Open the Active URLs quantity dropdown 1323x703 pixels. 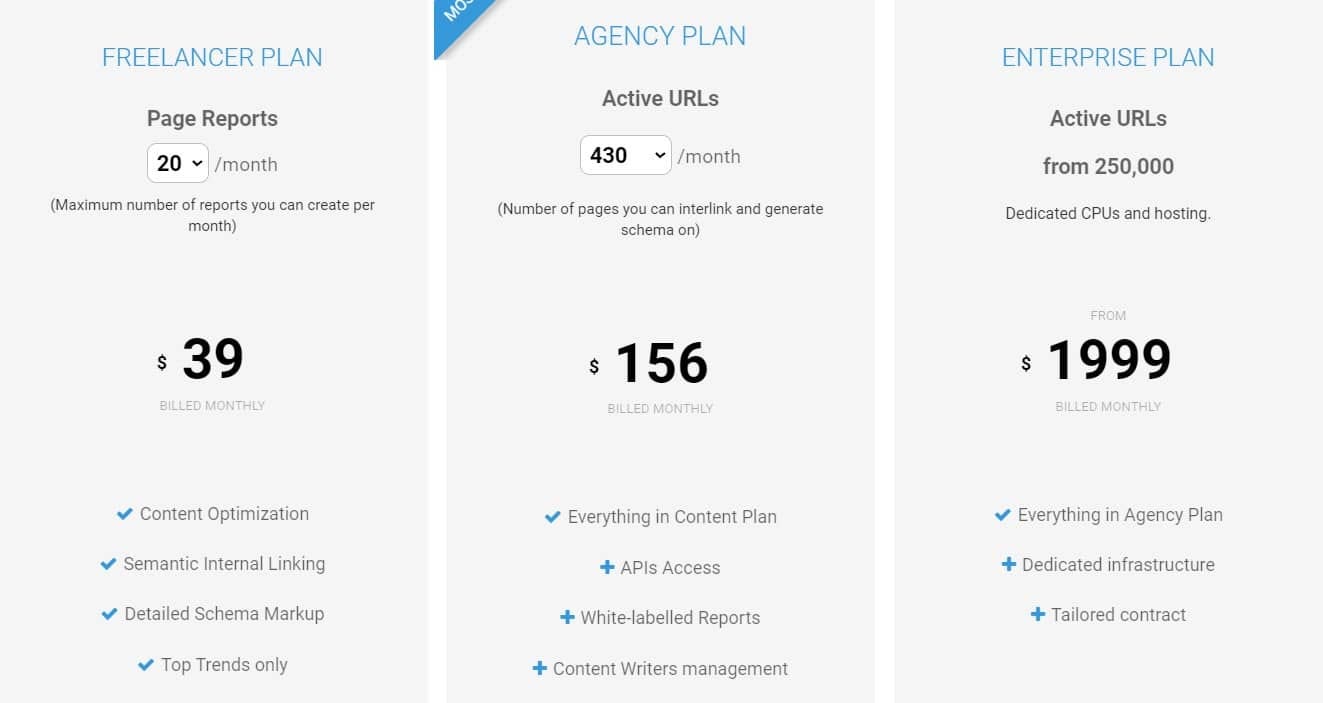coord(625,155)
